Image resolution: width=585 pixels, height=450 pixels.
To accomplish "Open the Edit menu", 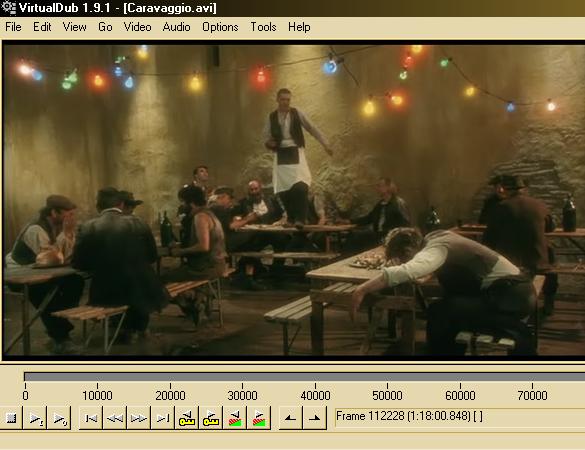I will point(42,27).
